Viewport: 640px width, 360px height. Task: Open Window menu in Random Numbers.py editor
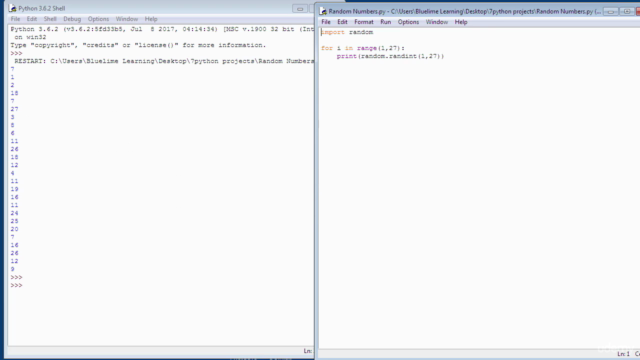[x=437, y=22]
